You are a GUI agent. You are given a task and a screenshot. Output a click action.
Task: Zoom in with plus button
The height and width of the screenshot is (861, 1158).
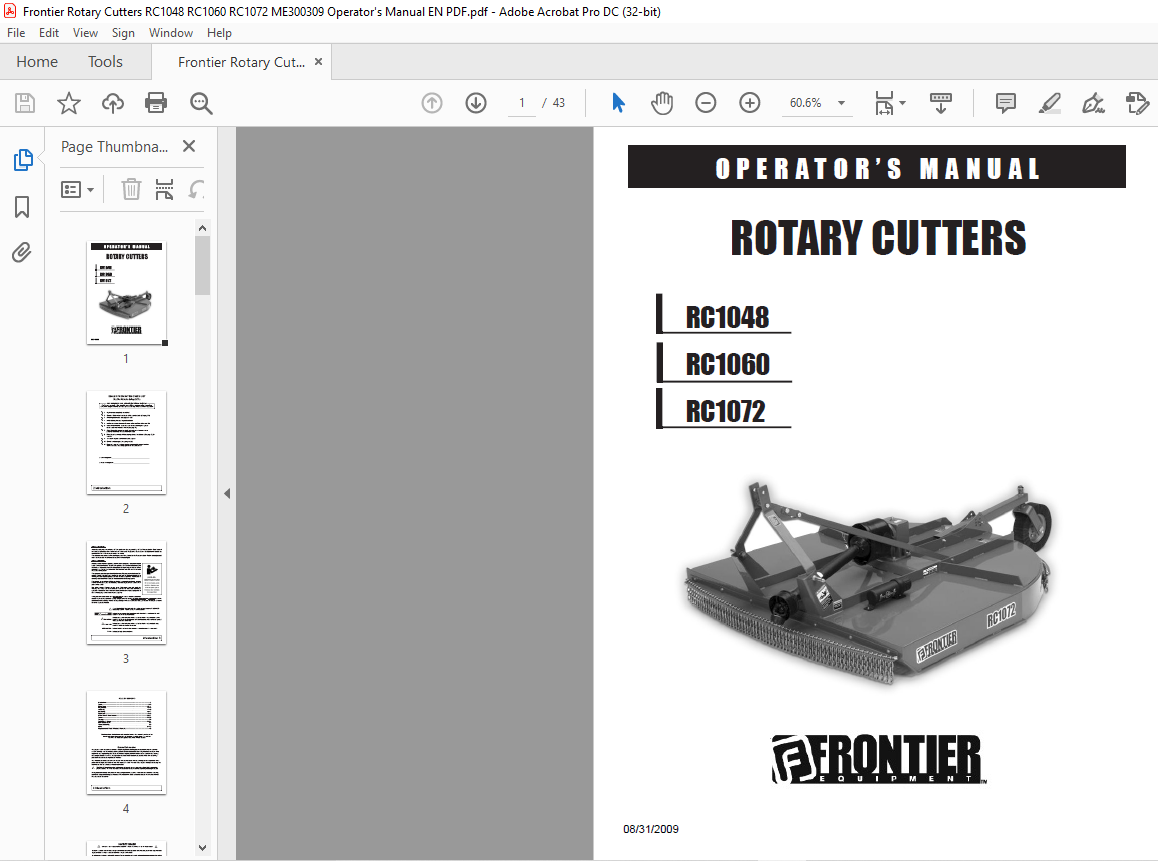point(750,103)
